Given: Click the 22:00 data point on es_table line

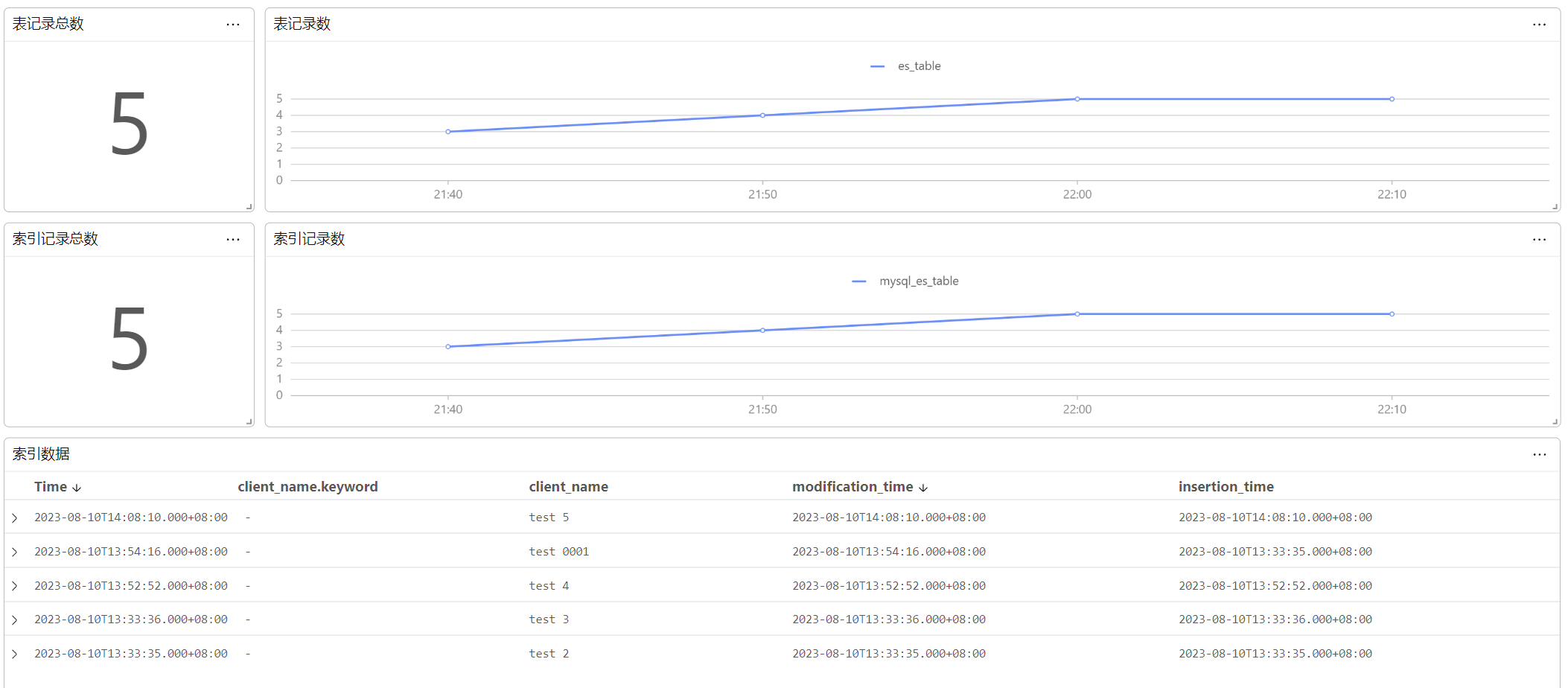Looking at the screenshot, I should [1077, 99].
